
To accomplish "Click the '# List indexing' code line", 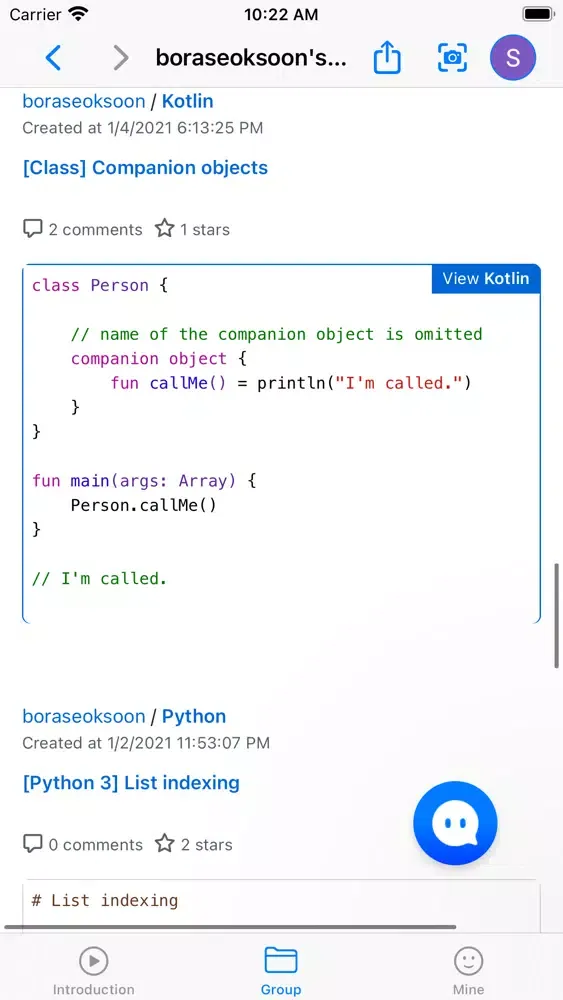I will click(105, 901).
